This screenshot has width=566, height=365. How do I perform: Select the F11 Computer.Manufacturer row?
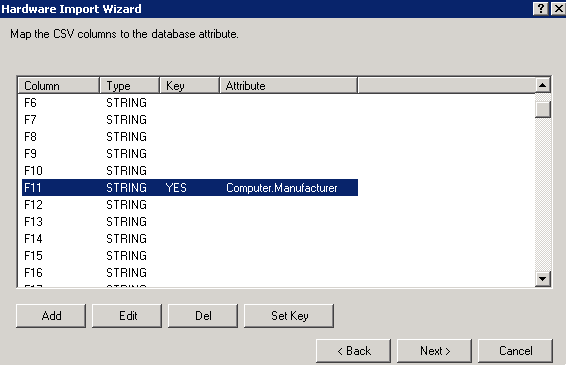(x=190, y=188)
